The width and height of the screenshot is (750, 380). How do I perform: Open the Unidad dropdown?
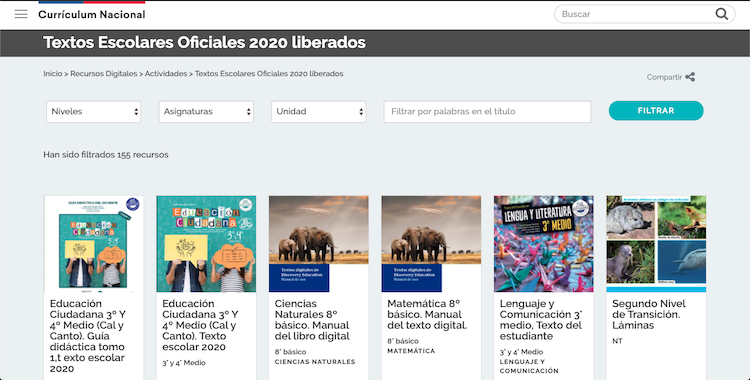(x=319, y=112)
